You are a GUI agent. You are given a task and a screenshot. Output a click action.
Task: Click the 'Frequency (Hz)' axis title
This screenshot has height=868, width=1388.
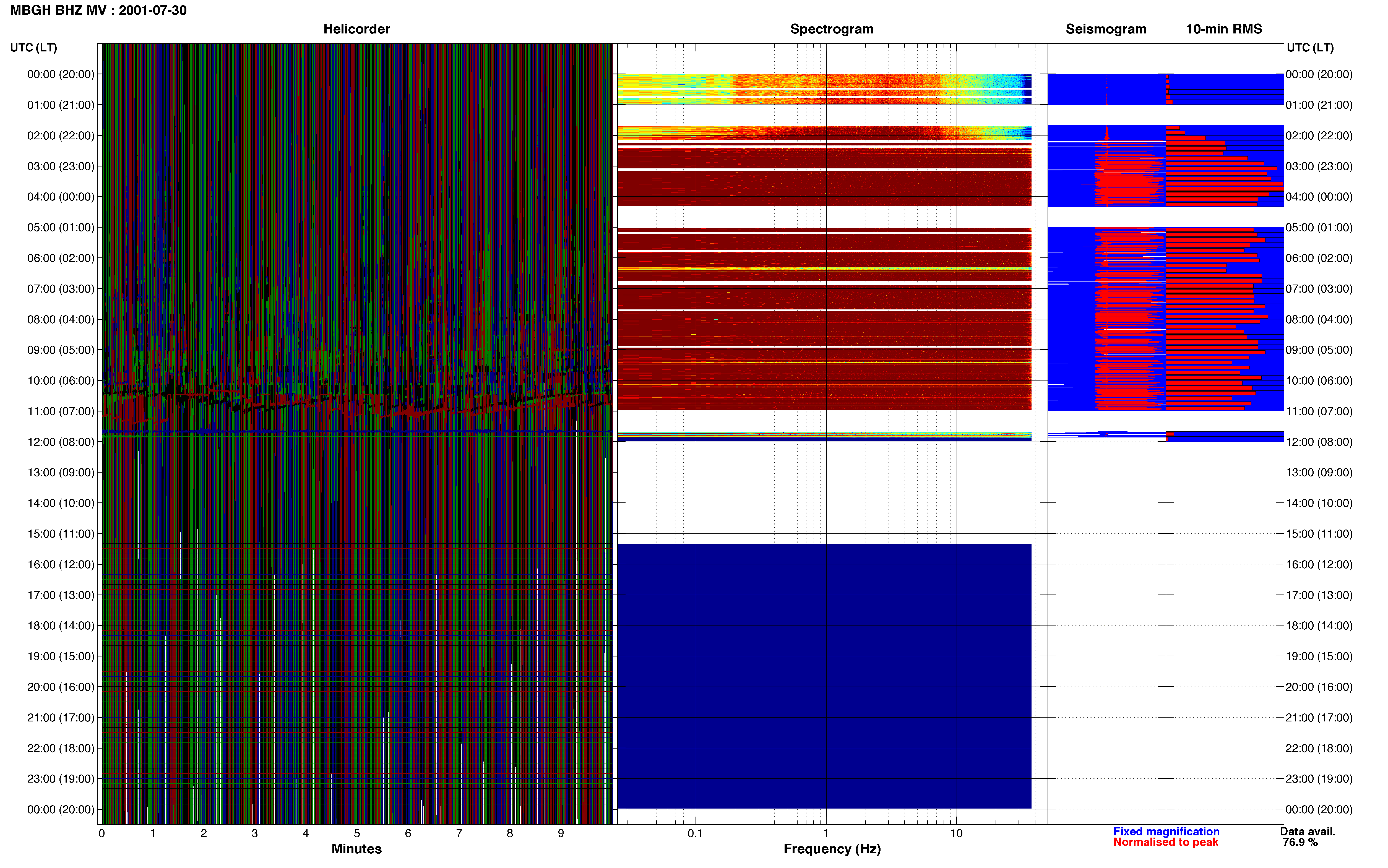coord(832,848)
